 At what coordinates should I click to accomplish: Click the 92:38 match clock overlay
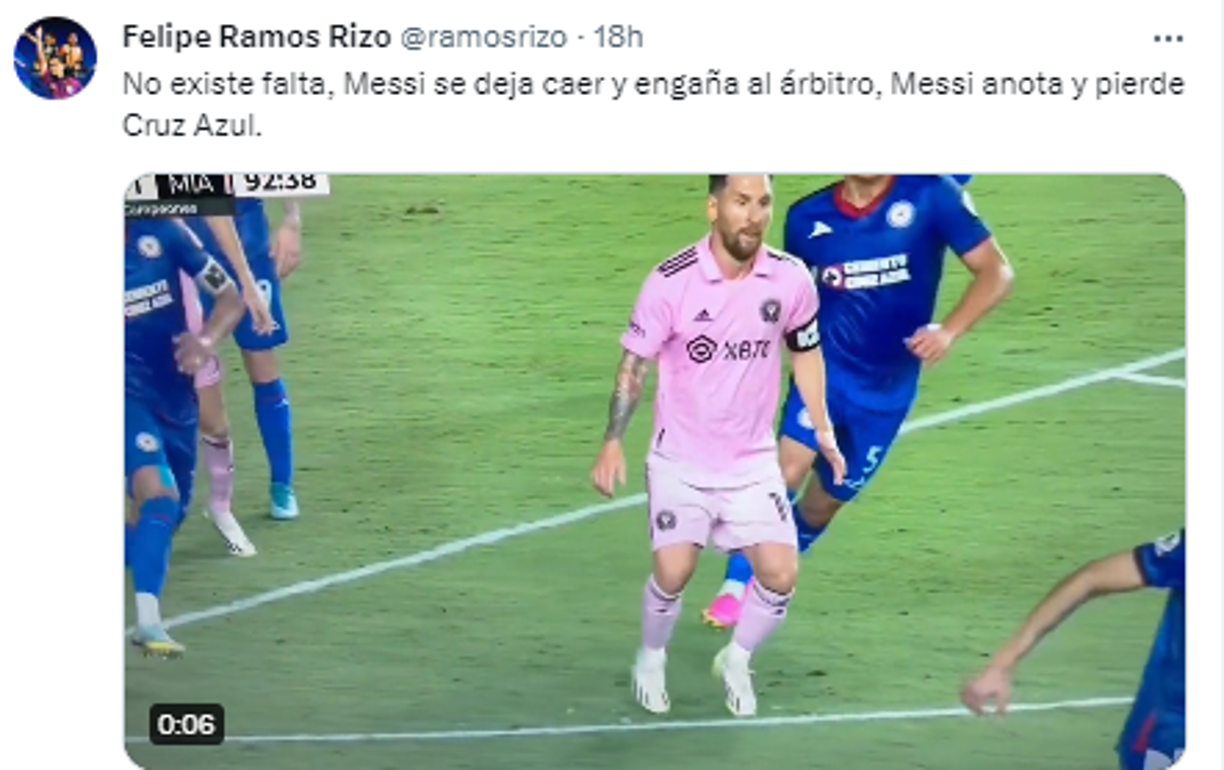pos(280,184)
